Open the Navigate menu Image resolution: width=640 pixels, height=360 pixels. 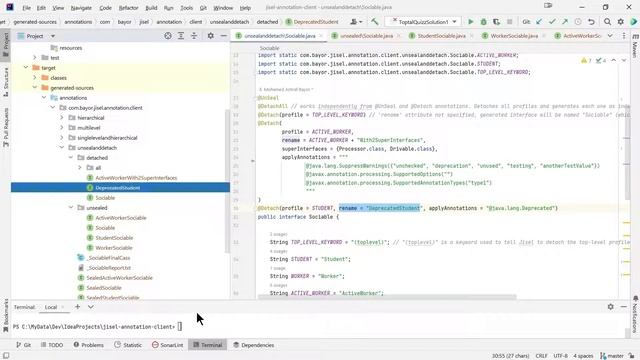[81, 8]
